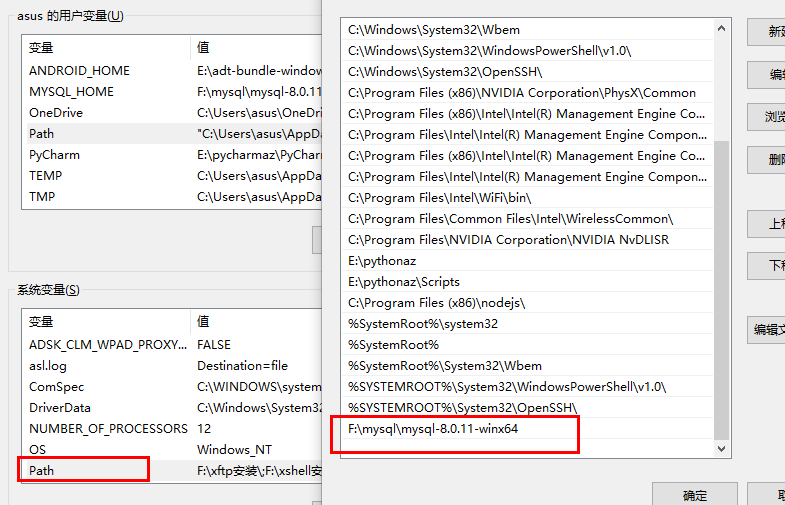
Task: Select C:\Windows\System32\Wbem path entry
Action: point(528,30)
